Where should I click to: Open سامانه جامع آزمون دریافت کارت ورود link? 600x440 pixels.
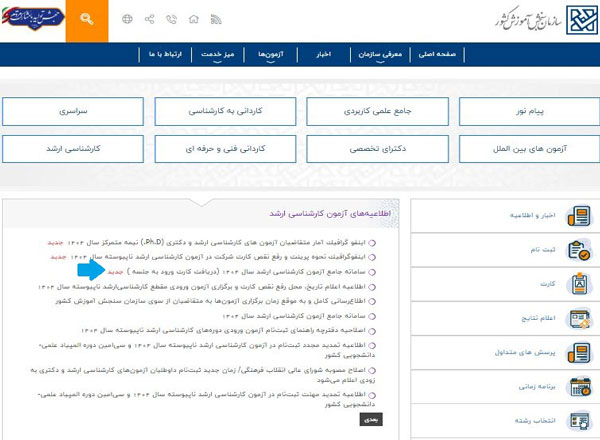tap(246, 272)
